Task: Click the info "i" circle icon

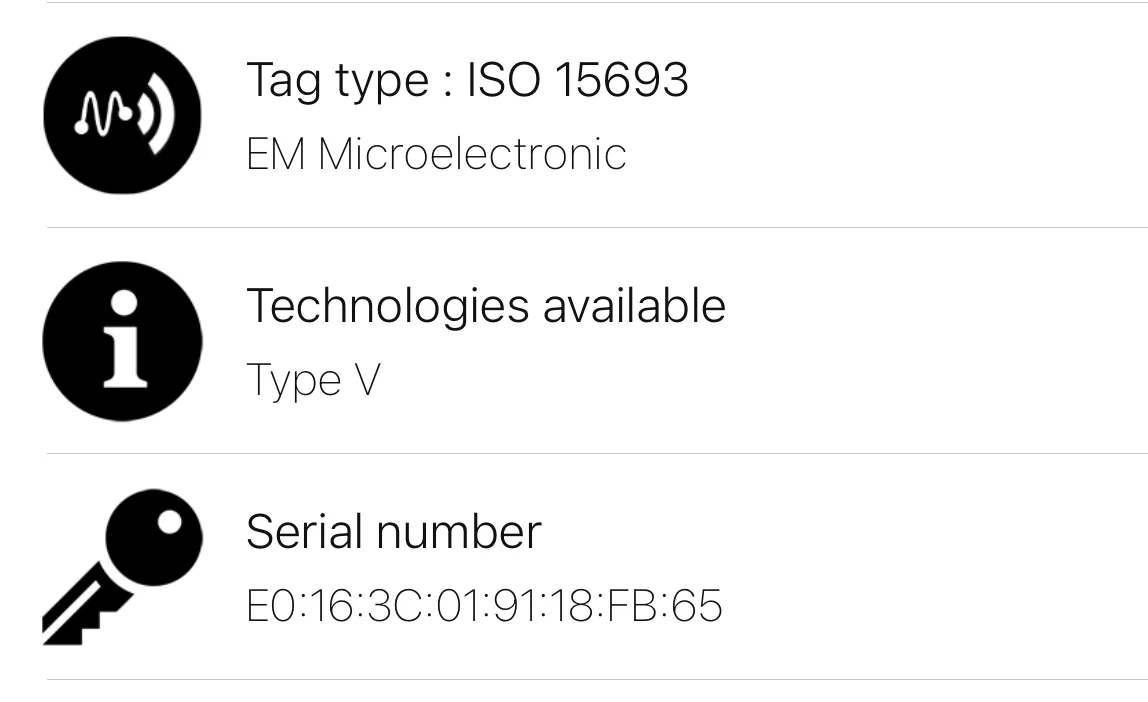Action: 122,341
